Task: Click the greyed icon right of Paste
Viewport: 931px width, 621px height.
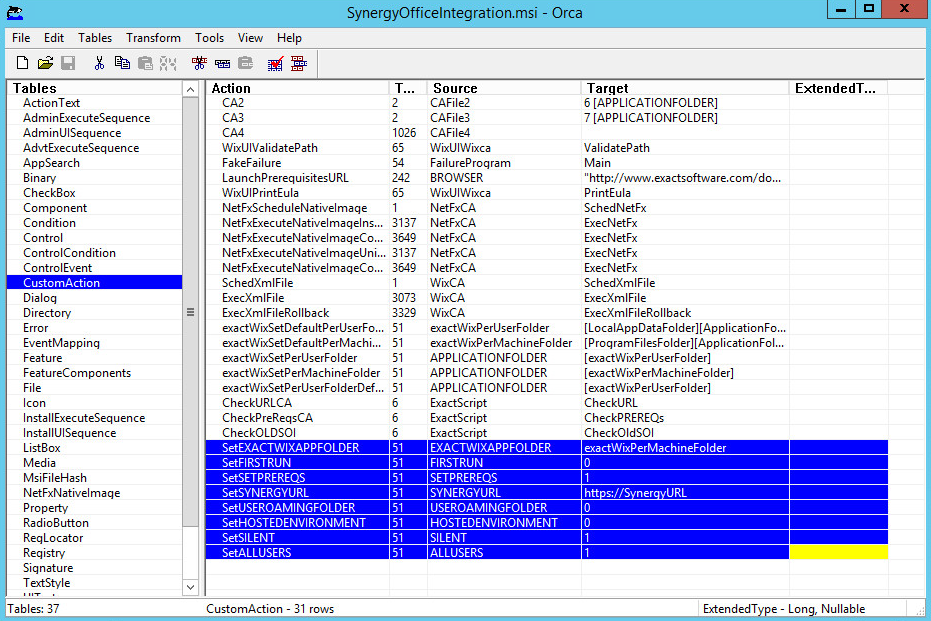Action: (x=168, y=63)
